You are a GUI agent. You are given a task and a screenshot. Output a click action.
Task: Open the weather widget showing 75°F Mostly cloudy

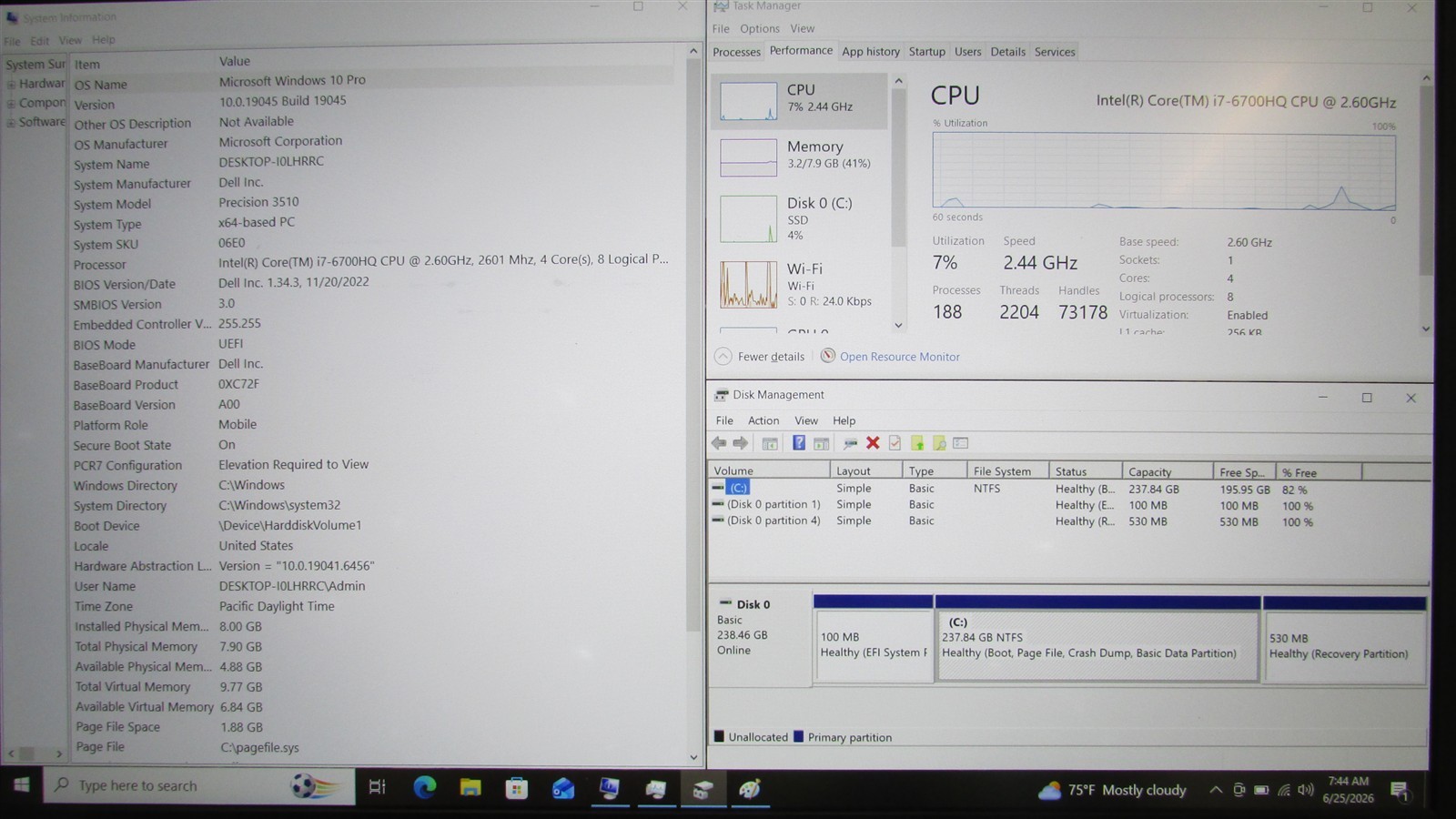(1113, 790)
